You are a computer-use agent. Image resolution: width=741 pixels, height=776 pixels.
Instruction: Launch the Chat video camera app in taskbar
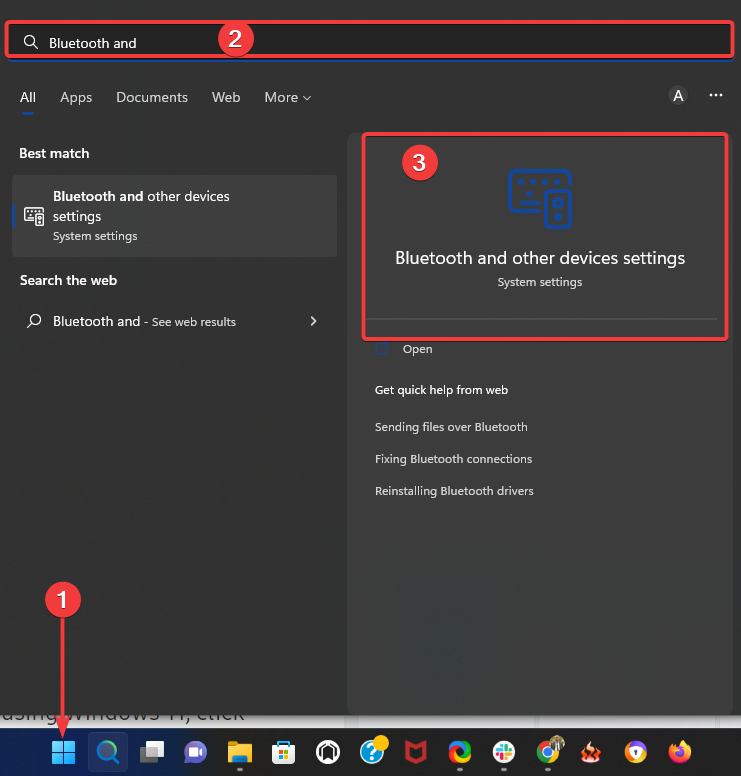(196, 752)
